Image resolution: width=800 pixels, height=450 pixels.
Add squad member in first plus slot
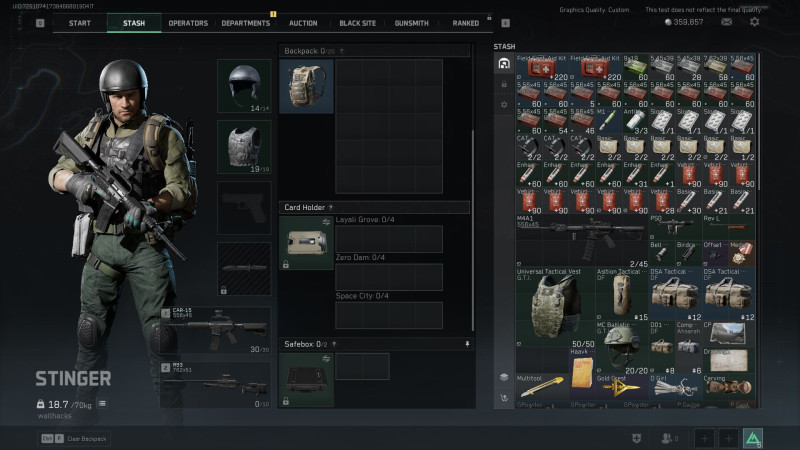click(705, 438)
